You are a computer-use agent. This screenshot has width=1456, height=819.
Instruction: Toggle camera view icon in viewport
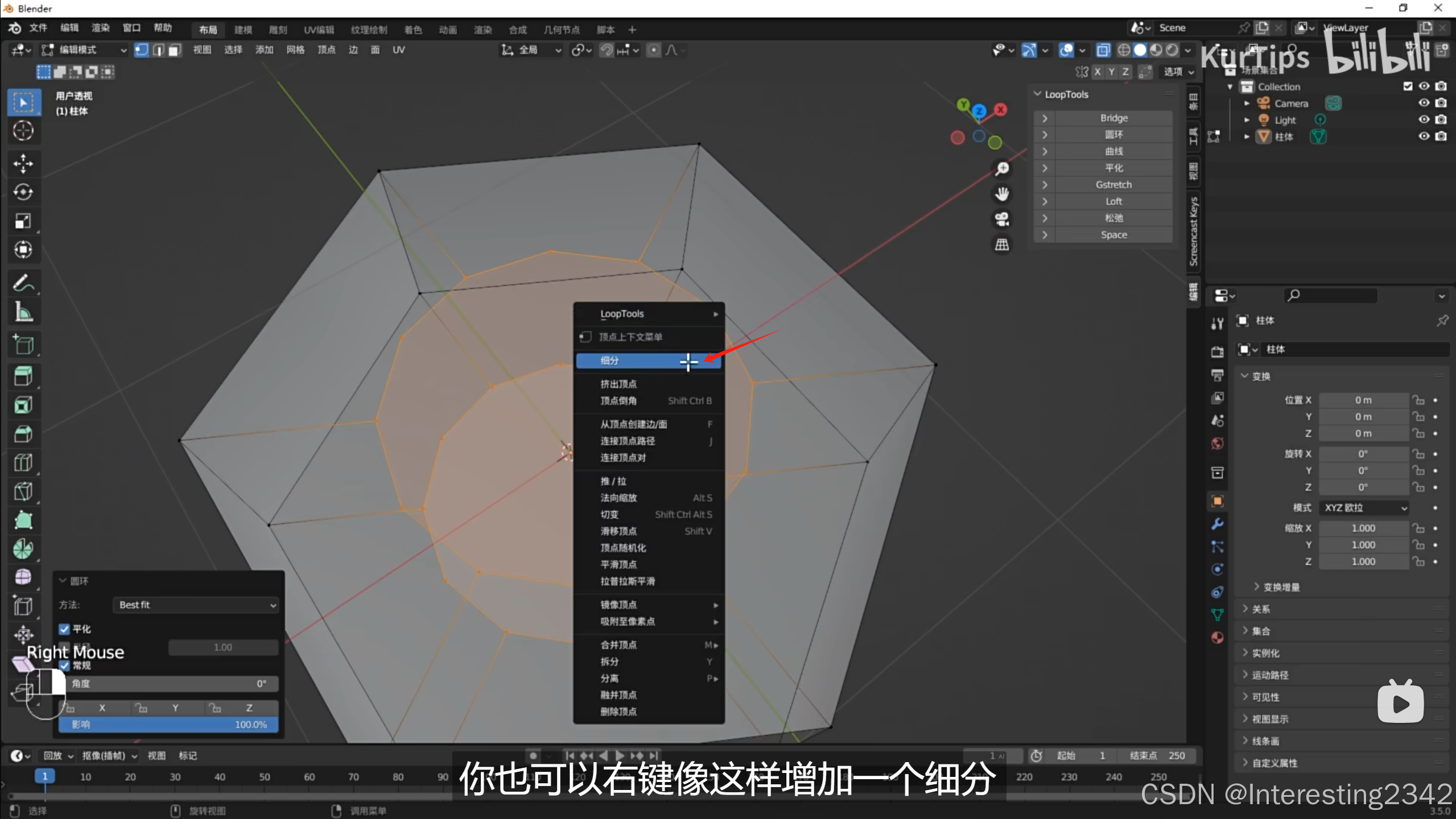coord(1002,219)
